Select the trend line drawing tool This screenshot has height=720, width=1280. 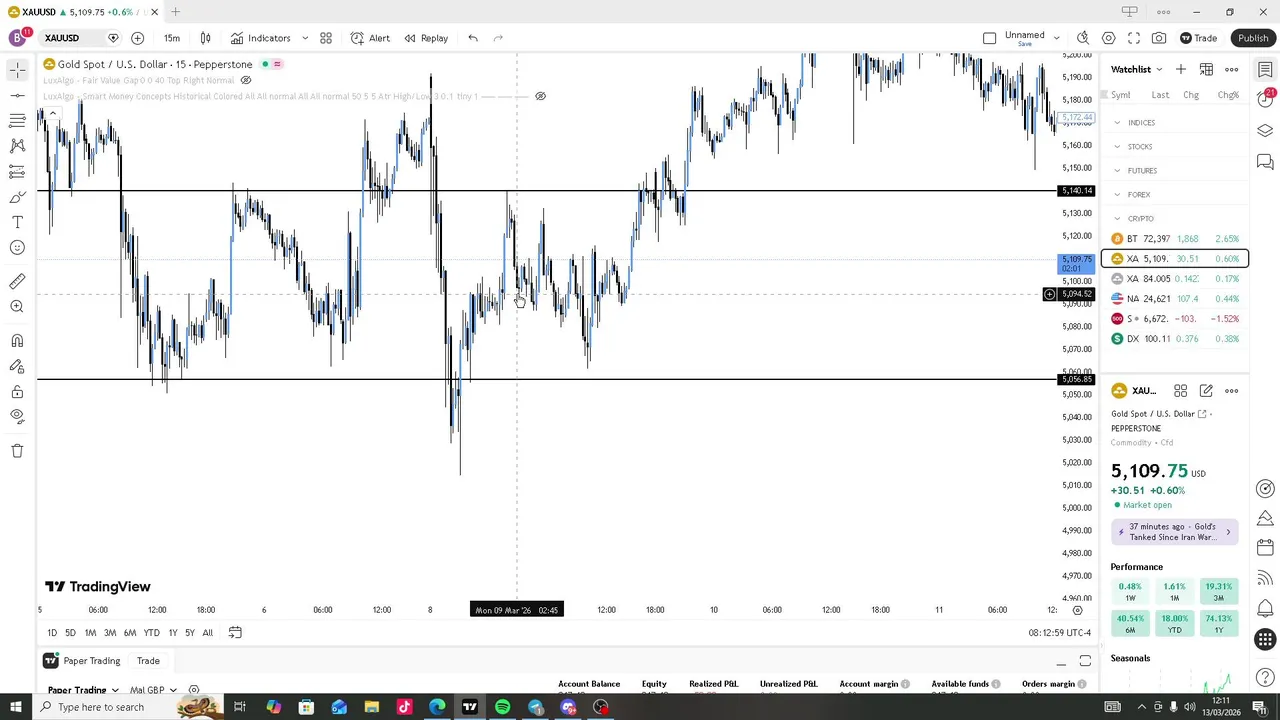[x=17, y=95]
